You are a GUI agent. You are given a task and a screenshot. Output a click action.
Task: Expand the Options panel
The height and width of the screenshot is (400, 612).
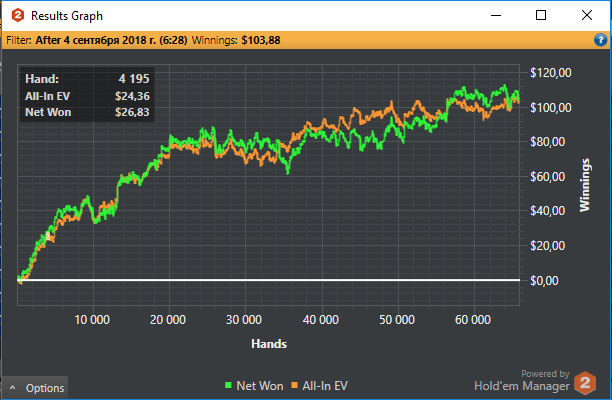(35, 388)
